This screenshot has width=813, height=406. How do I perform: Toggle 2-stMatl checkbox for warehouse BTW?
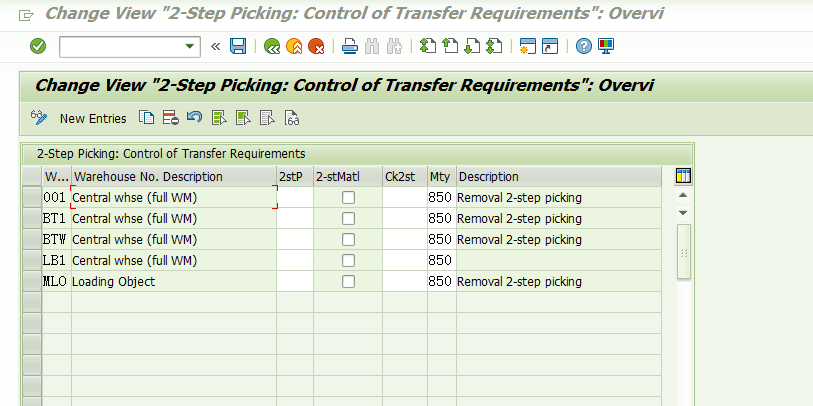point(348,240)
